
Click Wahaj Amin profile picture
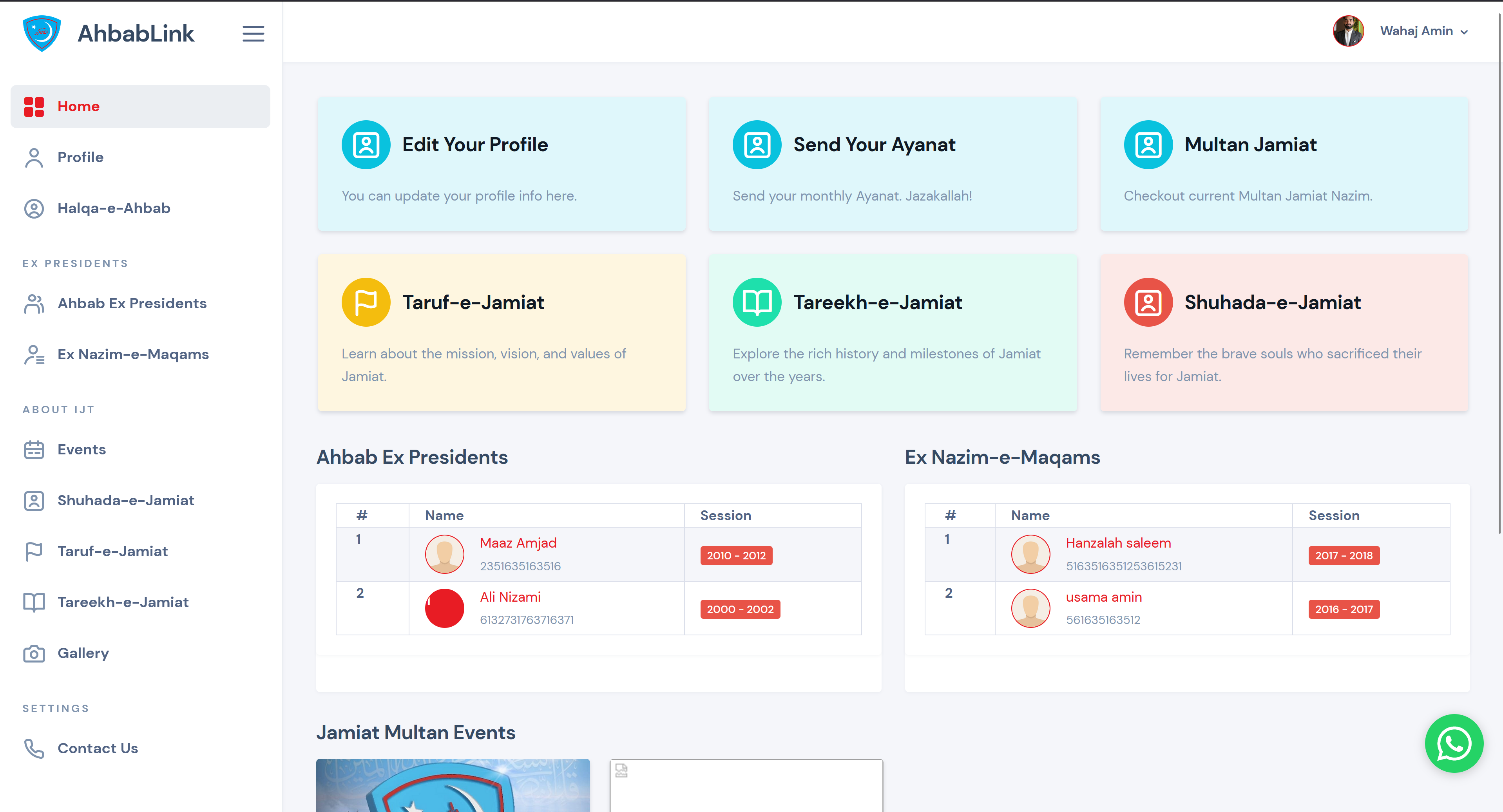1348,31
